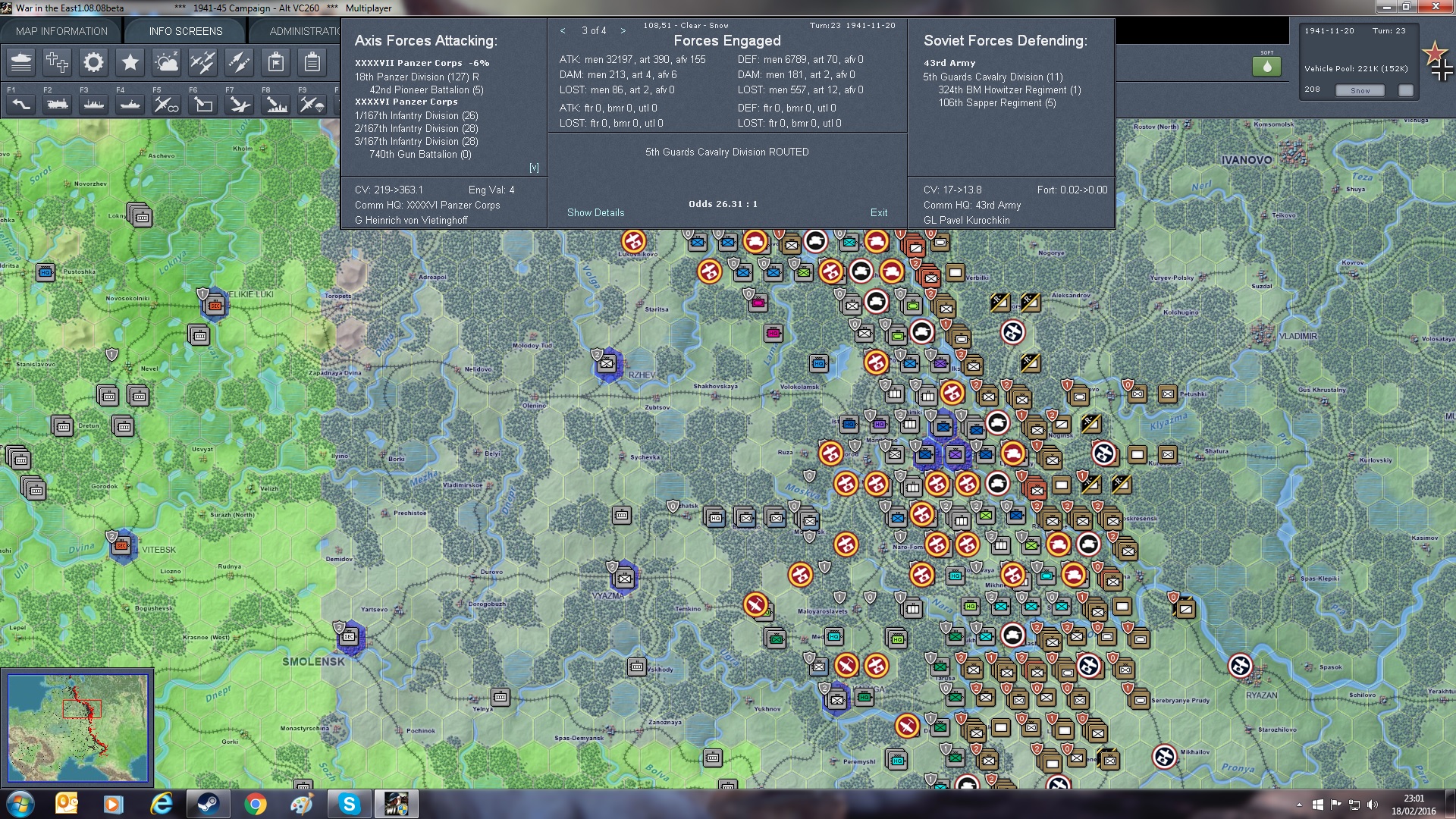Select 18th Panzer Division in attackers list
1456x819 pixels.
click(x=416, y=77)
